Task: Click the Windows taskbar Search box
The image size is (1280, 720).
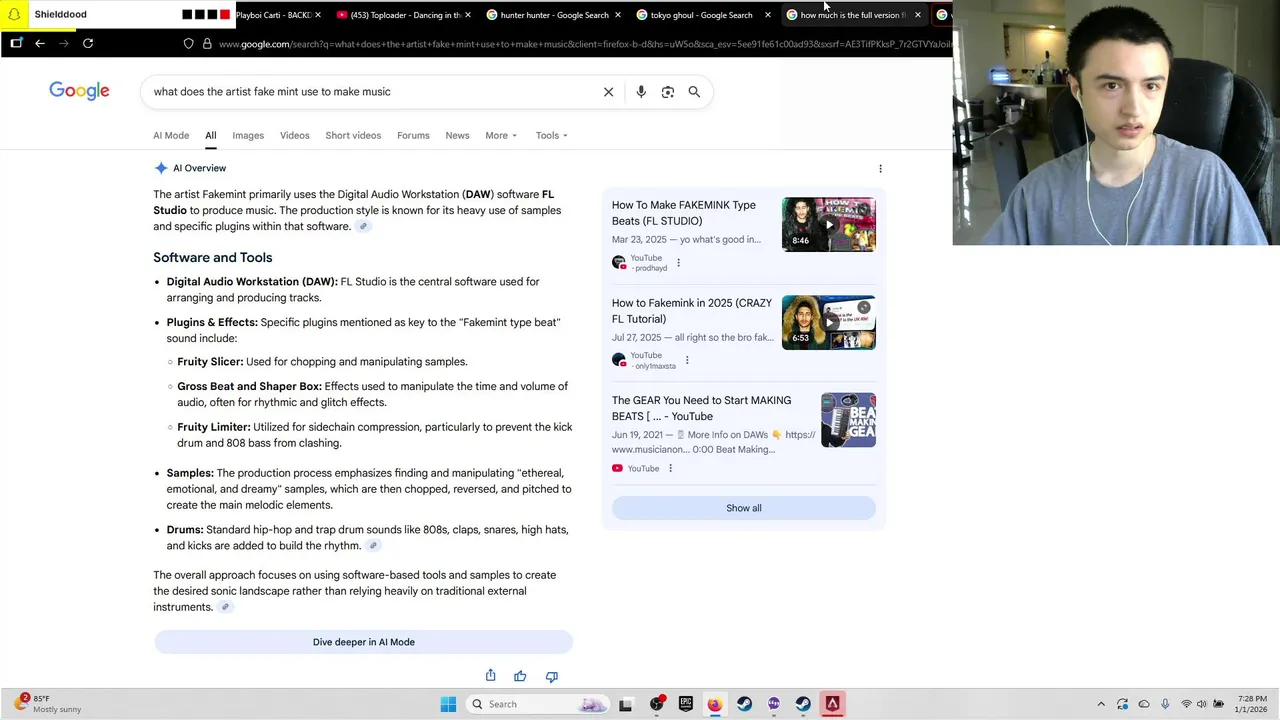Action: tap(537, 704)
